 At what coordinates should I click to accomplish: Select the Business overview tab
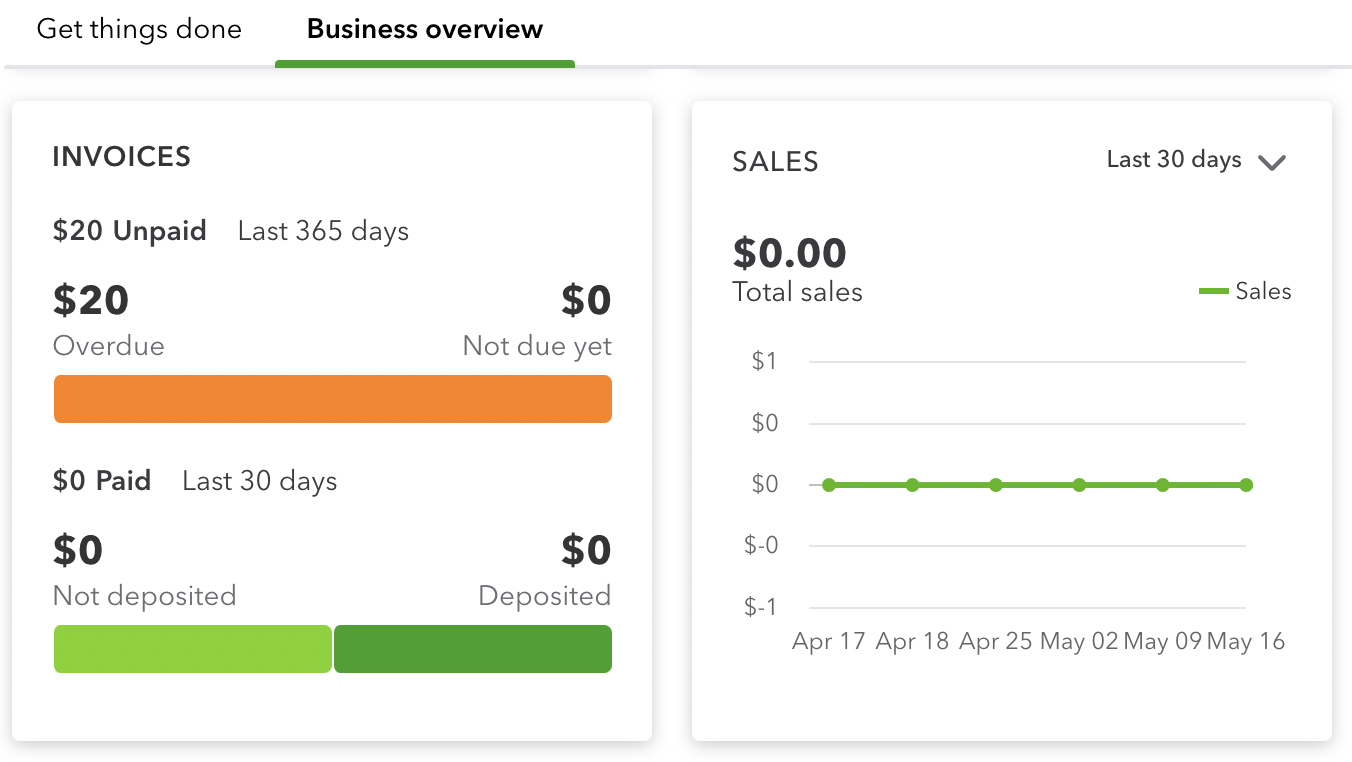coord(425,29)
